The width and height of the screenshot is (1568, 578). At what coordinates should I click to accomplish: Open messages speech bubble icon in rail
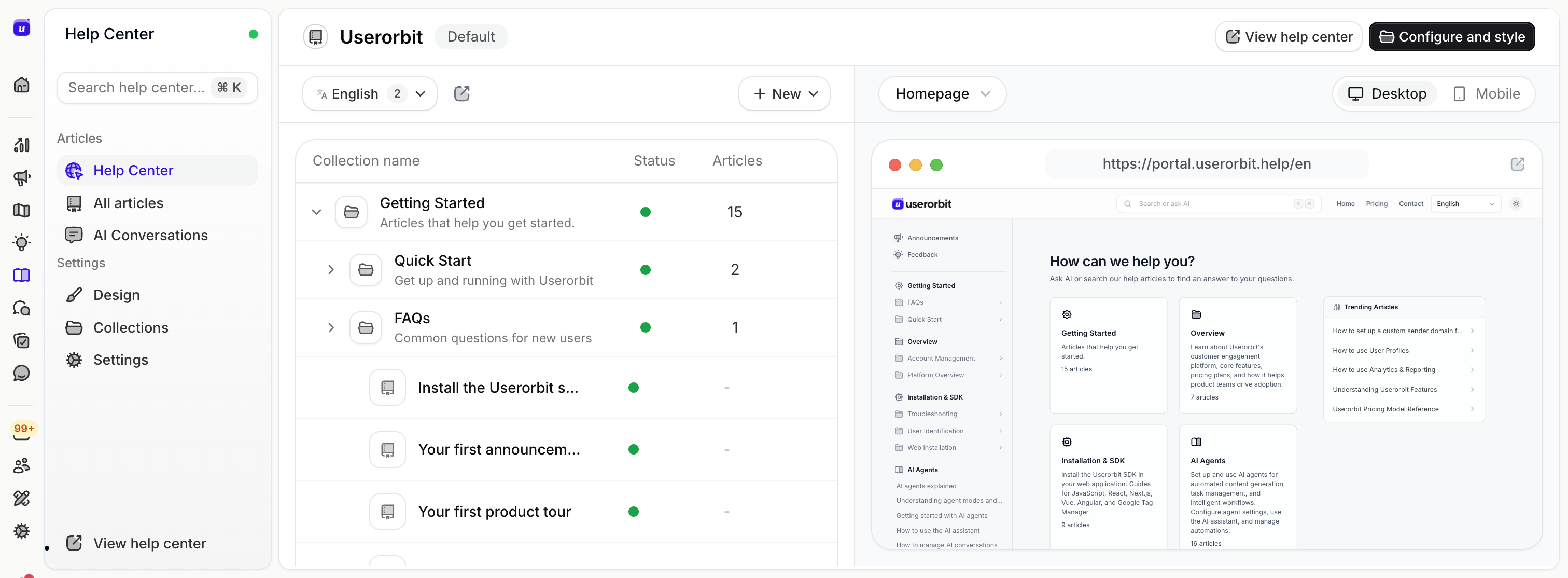(21, 373)
